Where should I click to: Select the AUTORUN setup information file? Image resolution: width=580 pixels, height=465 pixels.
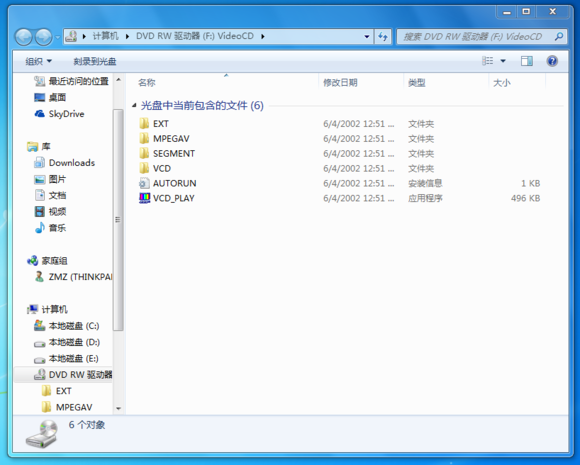coord(175,183)
